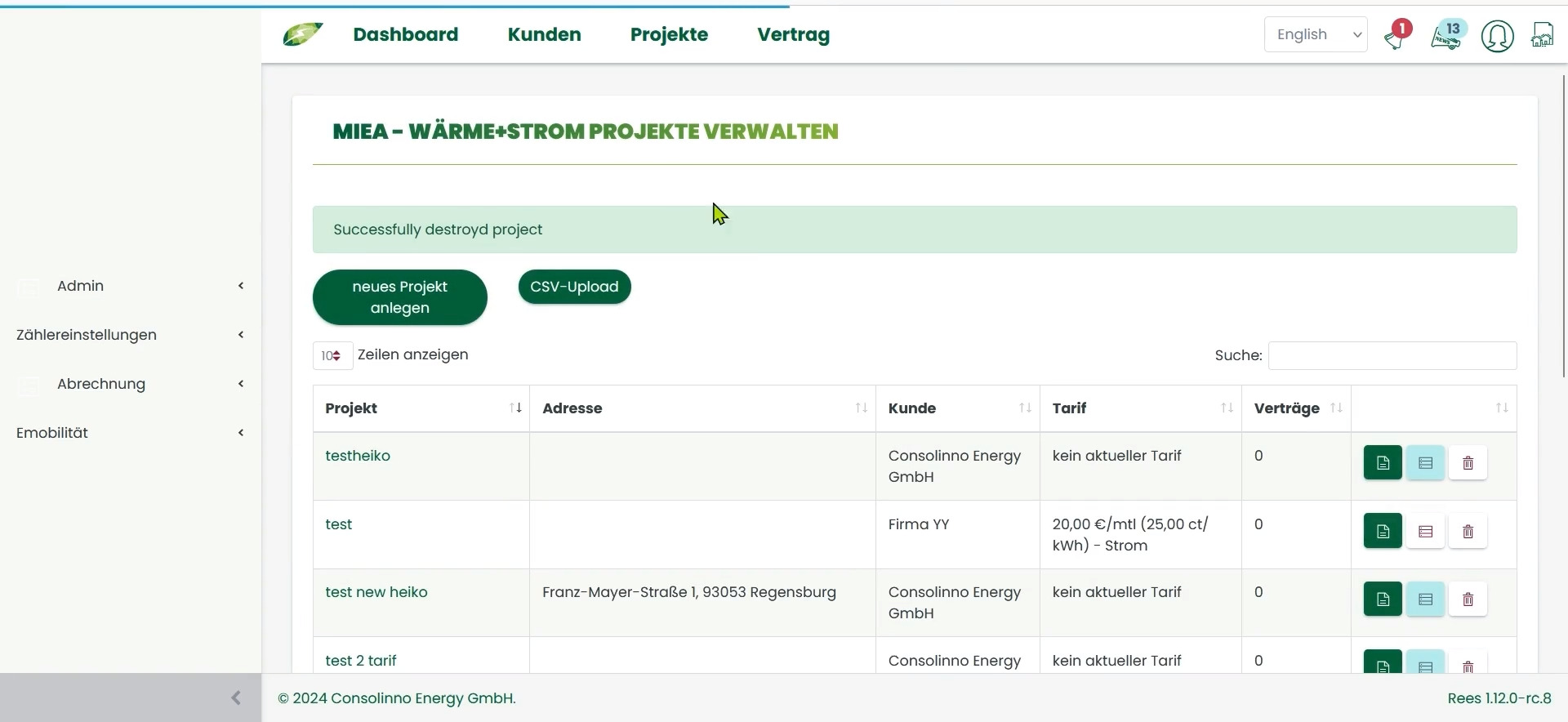Change rows shown with the 10 selector
This screenshot has height=722, width=1568.
point(332,355)
